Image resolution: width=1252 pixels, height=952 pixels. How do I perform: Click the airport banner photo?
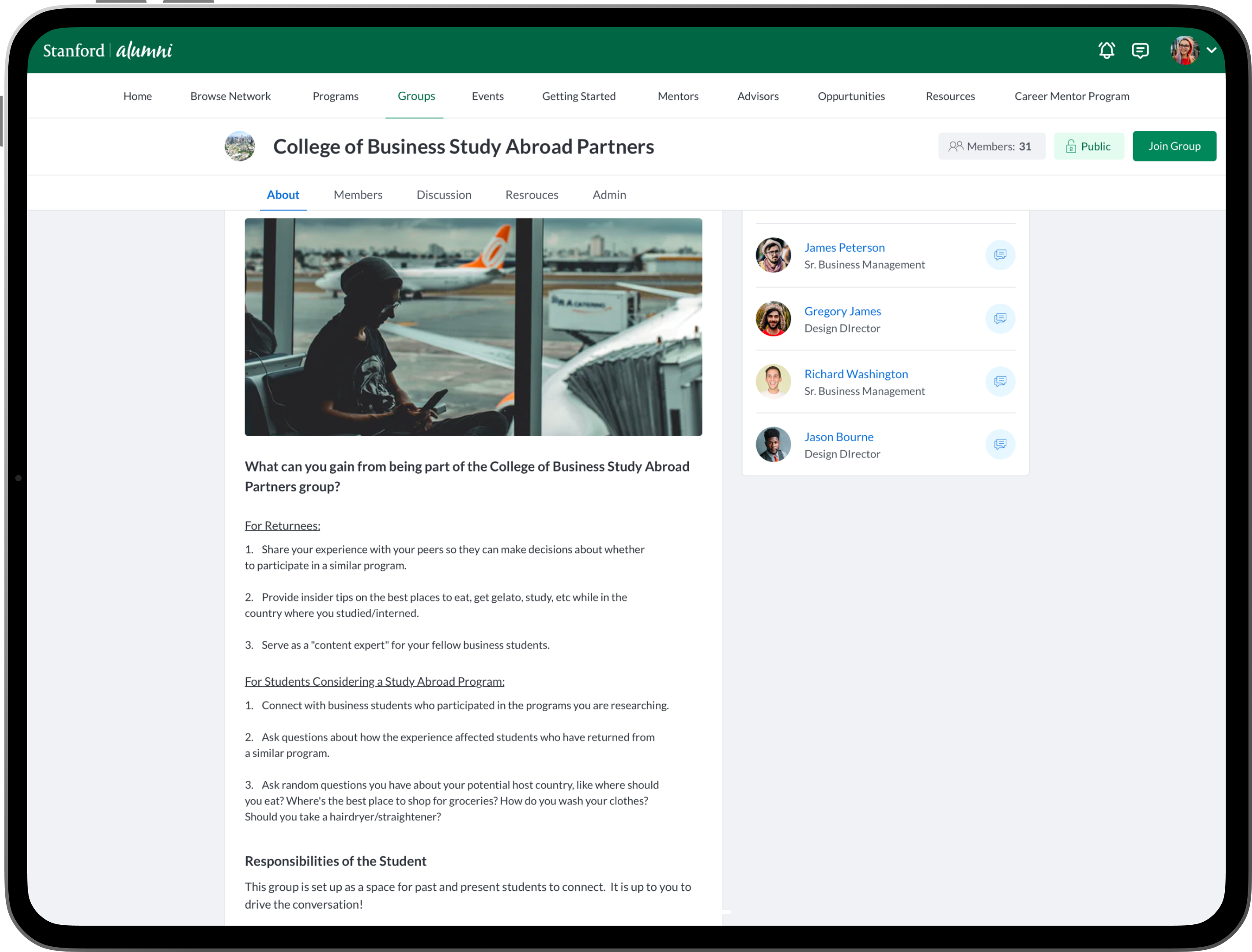pos(473,327)
